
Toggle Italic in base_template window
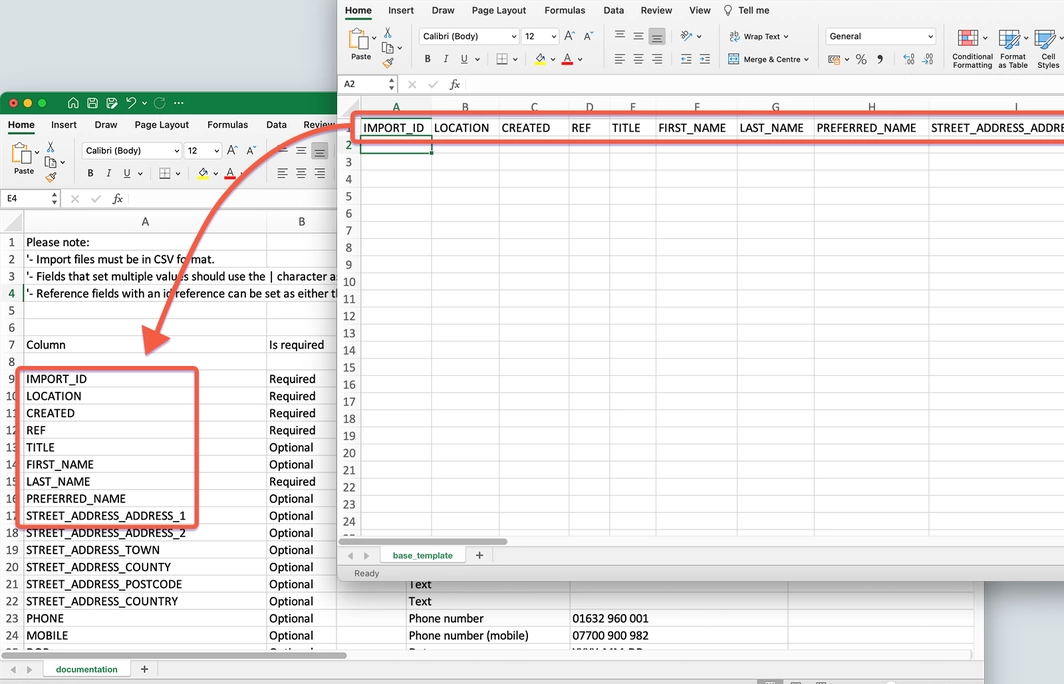point(446,59)
